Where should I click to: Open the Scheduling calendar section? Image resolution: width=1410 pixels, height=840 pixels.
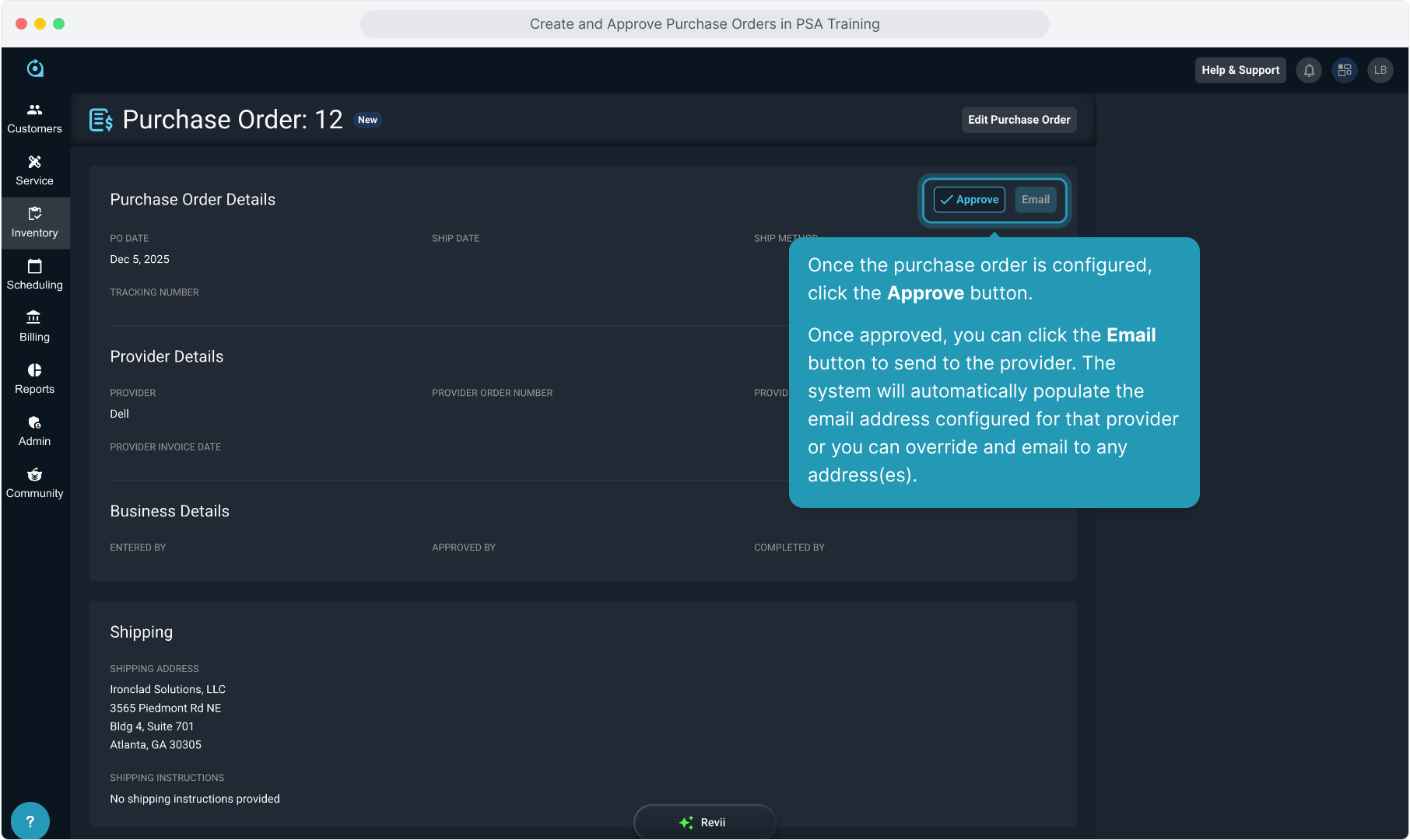pos(35,275)
